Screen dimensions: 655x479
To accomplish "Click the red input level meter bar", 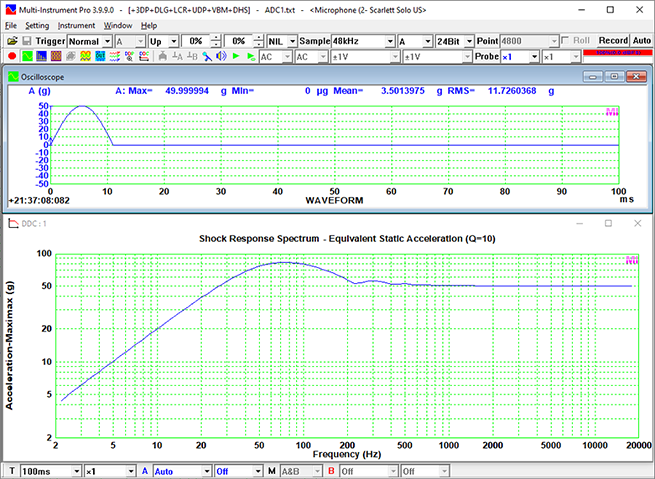I will point(620,52).
